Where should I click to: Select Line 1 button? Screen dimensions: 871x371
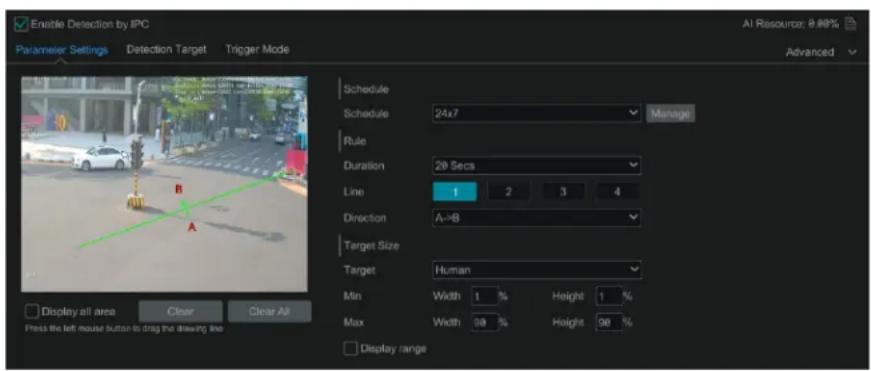point(454,192)
